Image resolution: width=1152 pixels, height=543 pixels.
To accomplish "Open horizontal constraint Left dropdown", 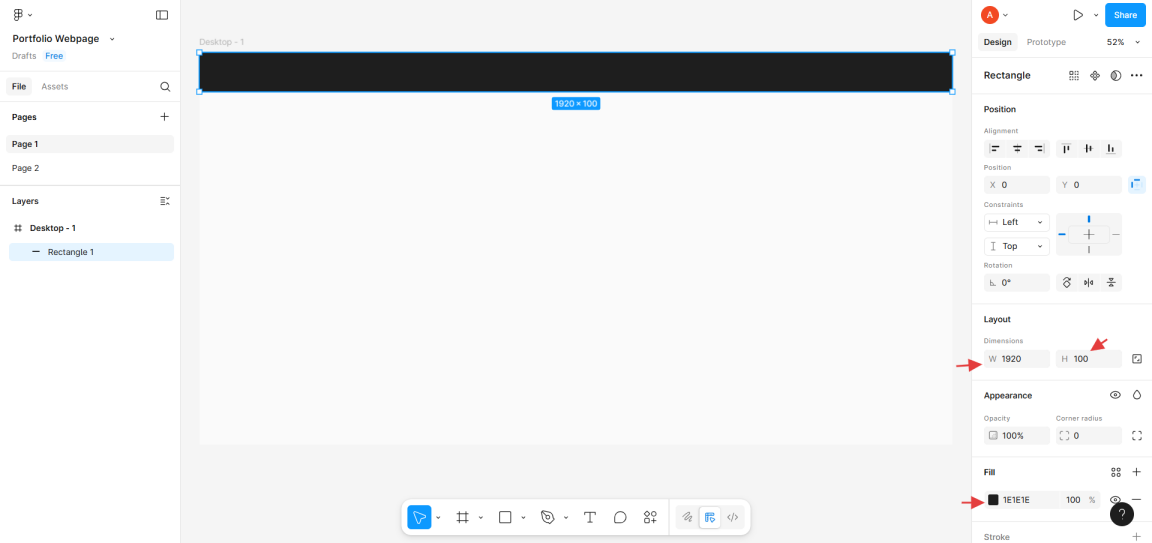I will point(1016,222).
